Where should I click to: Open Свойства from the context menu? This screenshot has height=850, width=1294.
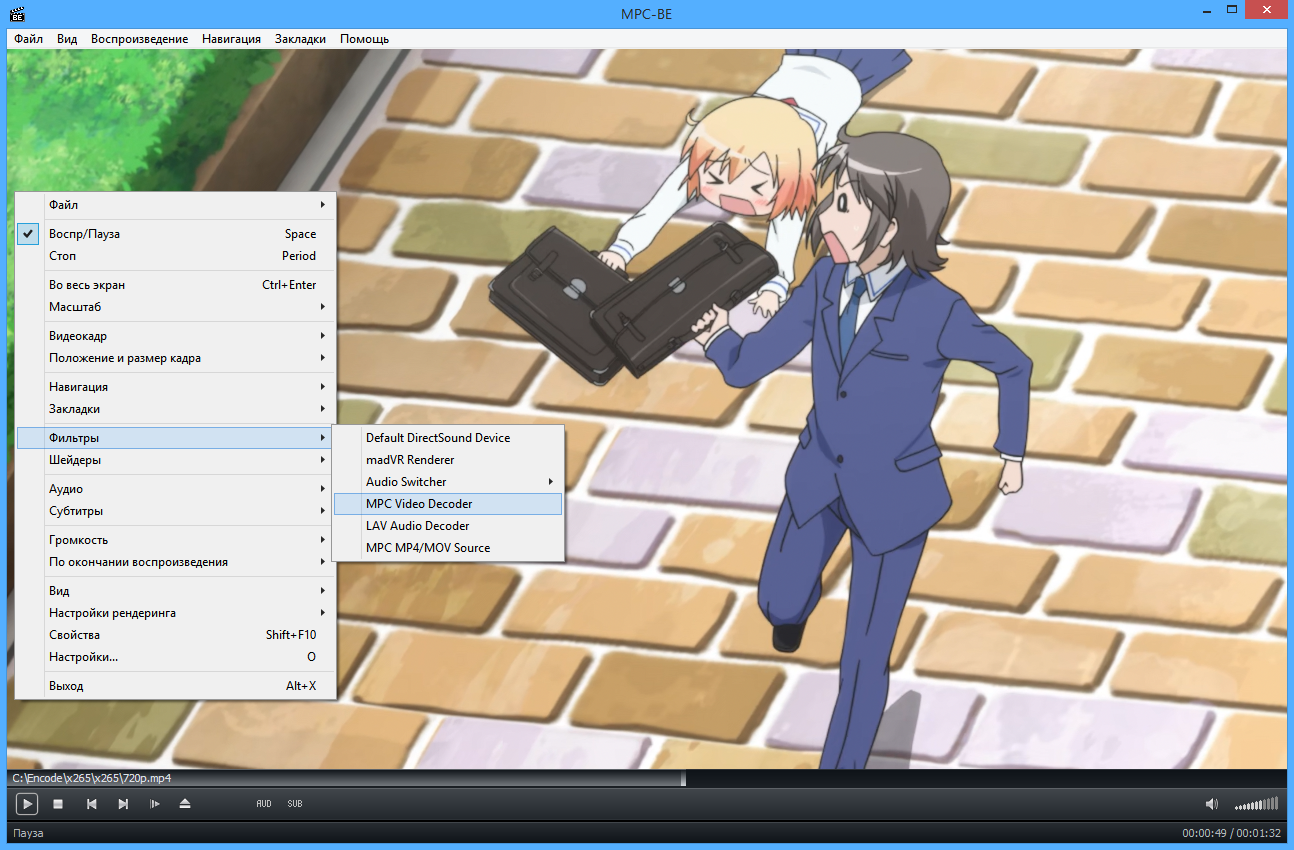pyautogui.click(x=176, y=635)
